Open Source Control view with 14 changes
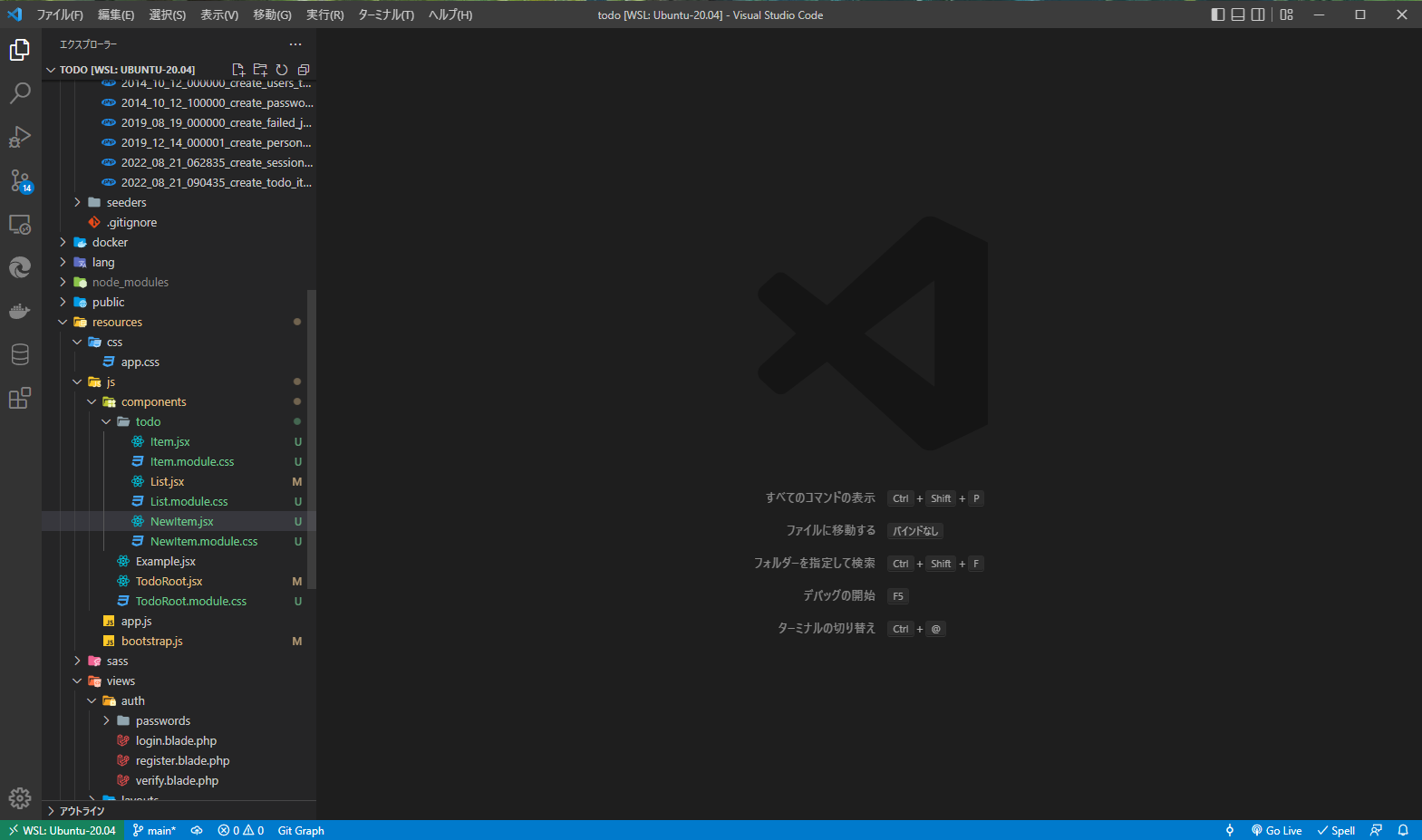The height and width of the screenshot is (840, 1422). click(x=20, y=180)
